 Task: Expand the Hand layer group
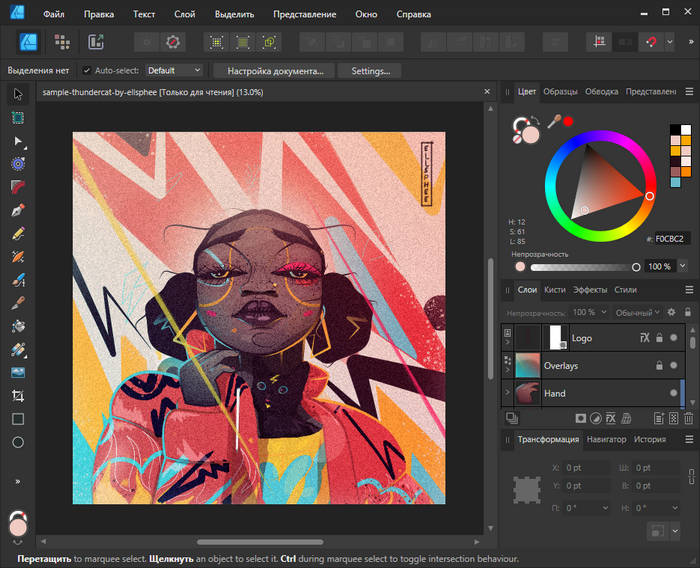click(508, 393)
